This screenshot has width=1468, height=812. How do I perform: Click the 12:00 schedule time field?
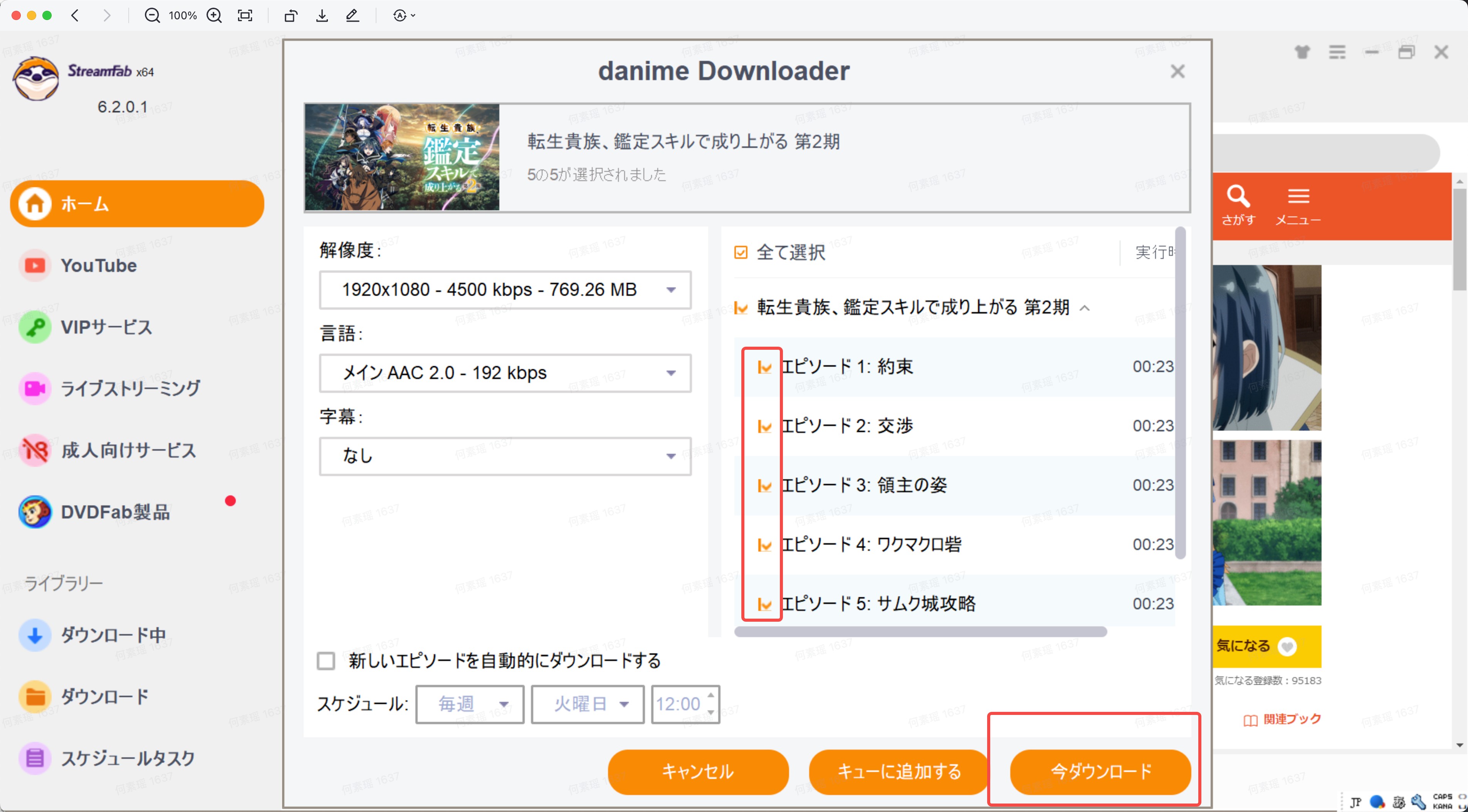coord(685,704)
